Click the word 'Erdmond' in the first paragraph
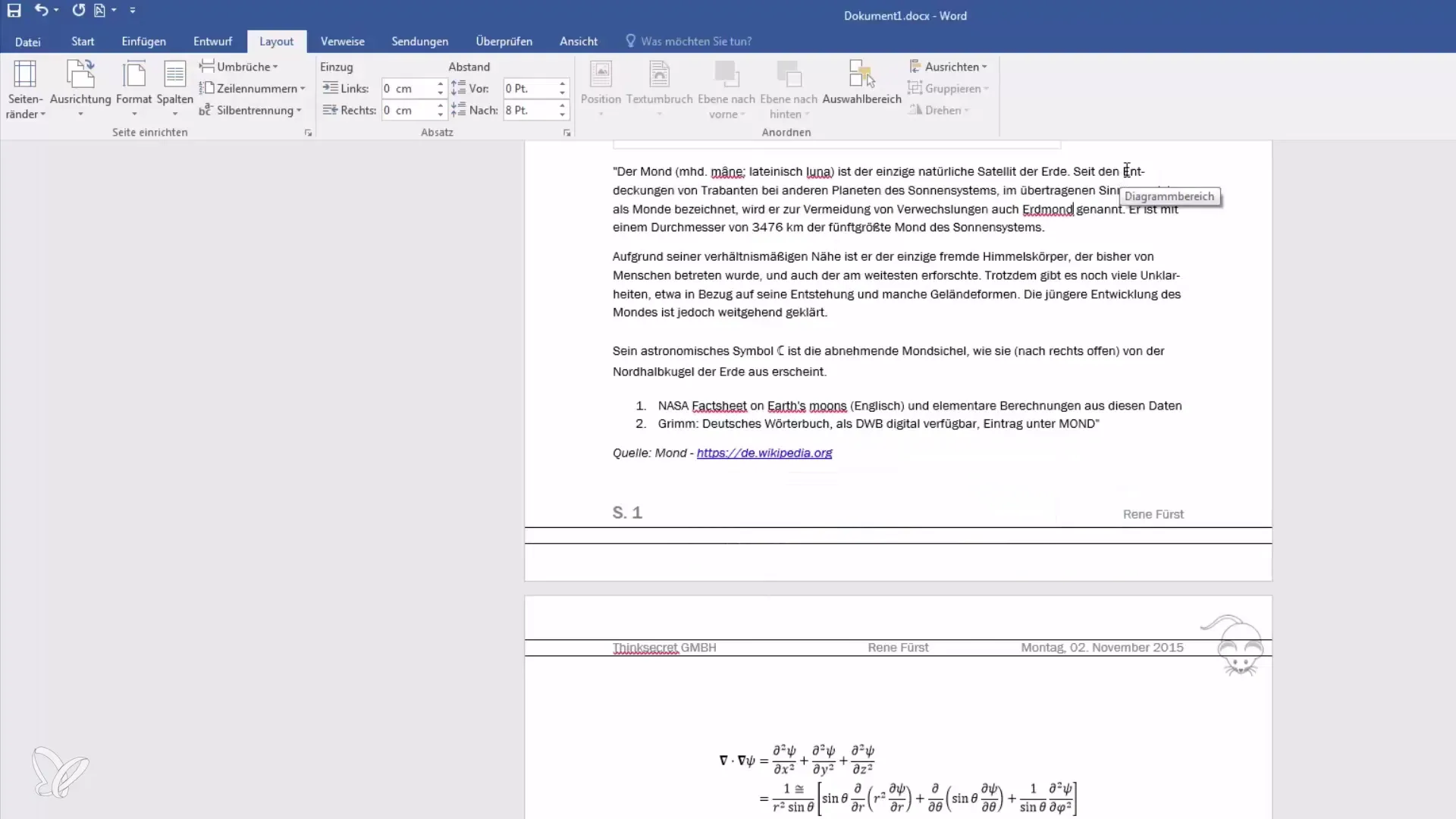The width and height of the screenshot is (1456, 819). [1047, 209]
